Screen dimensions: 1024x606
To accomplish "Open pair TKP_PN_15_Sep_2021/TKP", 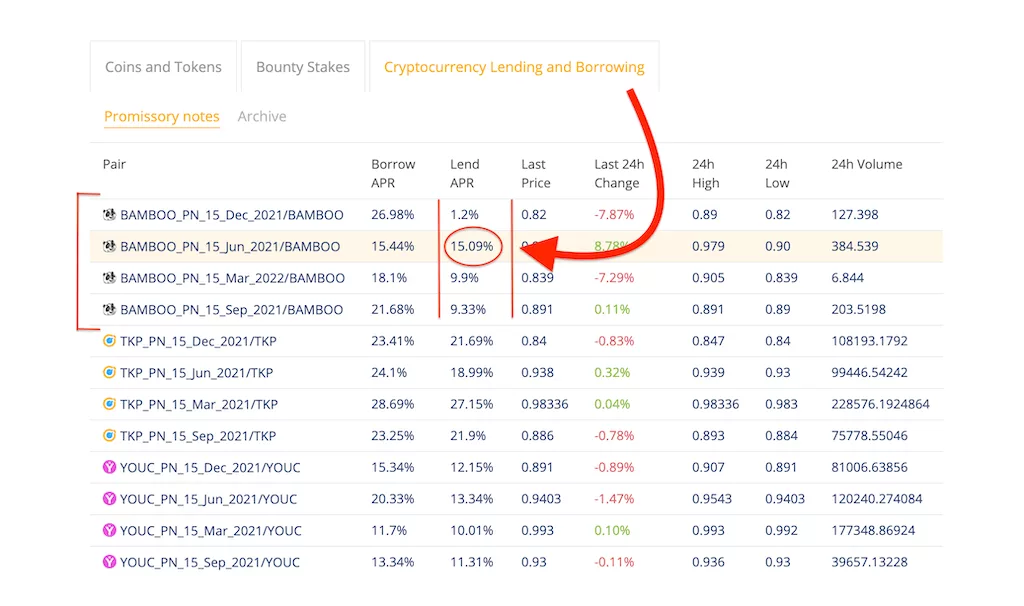I will 198,436.
